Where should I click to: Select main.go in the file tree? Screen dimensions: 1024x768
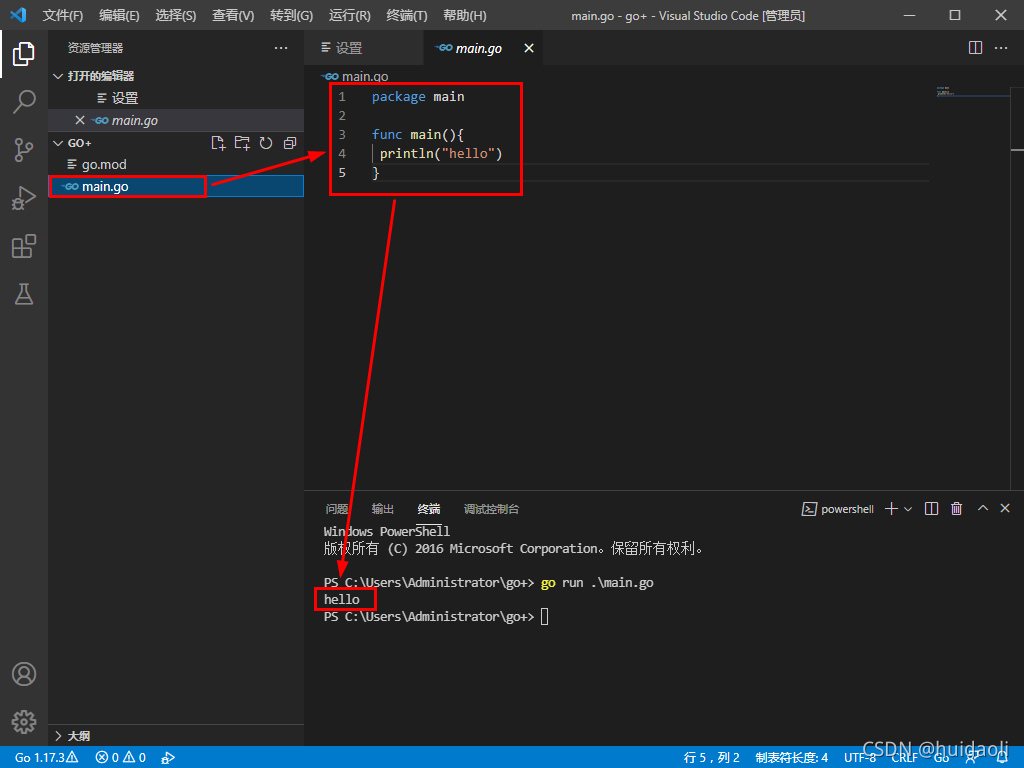[x=176, y=186]
